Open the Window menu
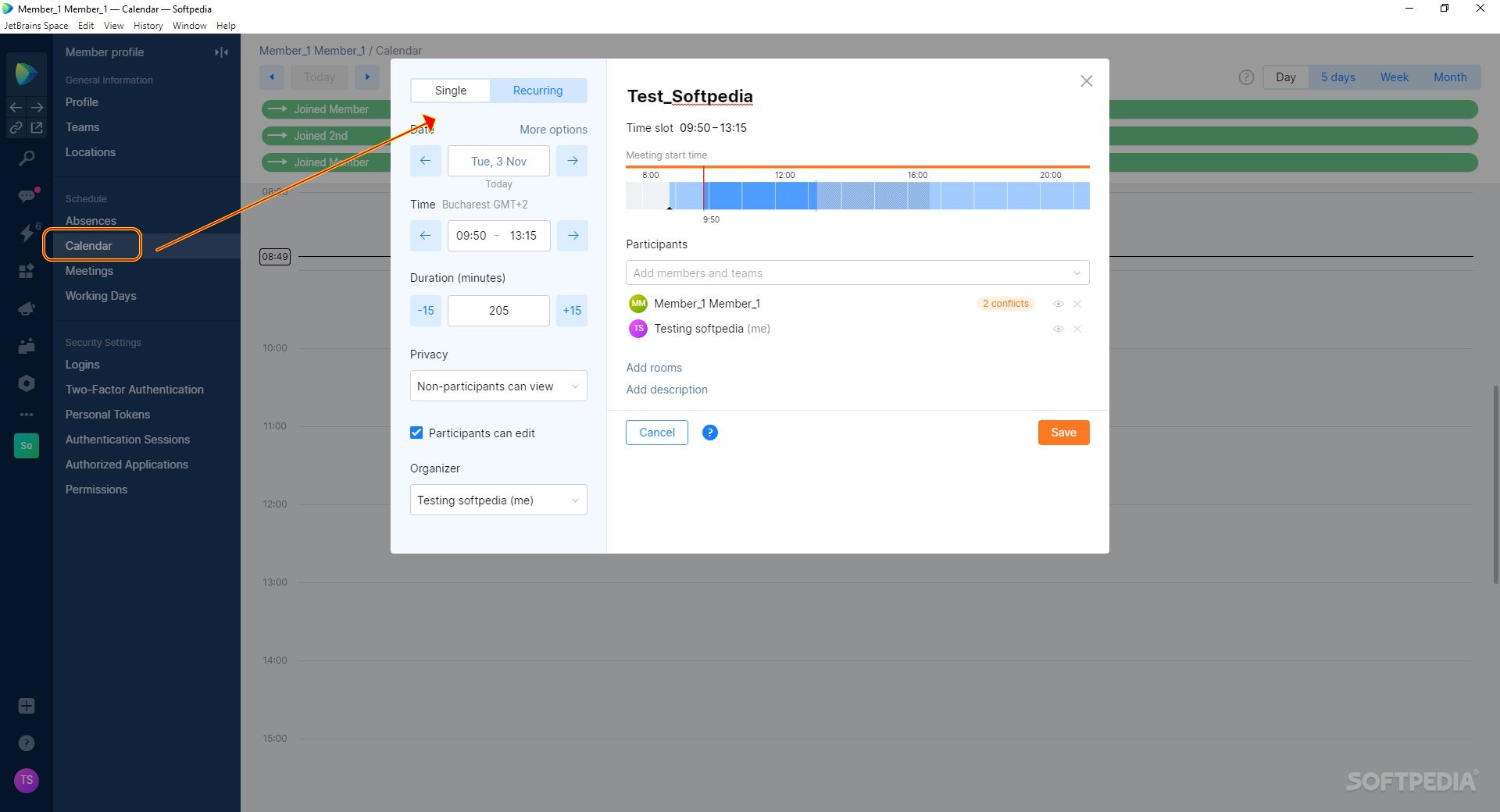Viewport: 1500px width, 812px height. (x=189, y=26)
